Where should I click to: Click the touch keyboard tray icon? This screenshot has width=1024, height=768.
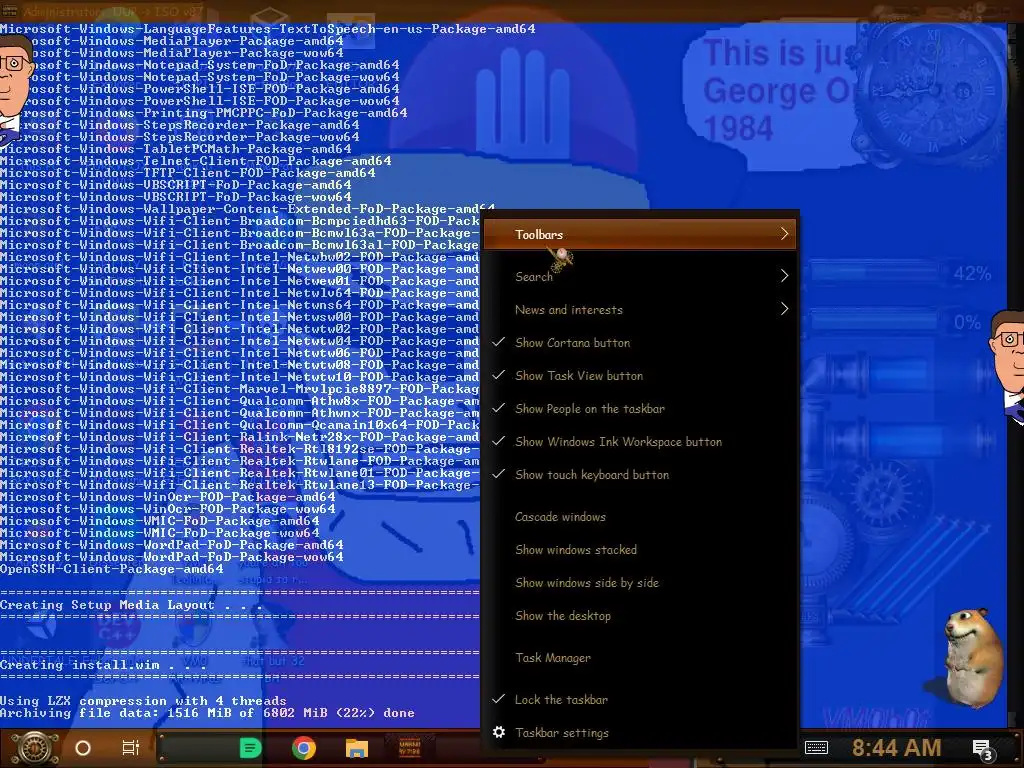click(816, 748)
